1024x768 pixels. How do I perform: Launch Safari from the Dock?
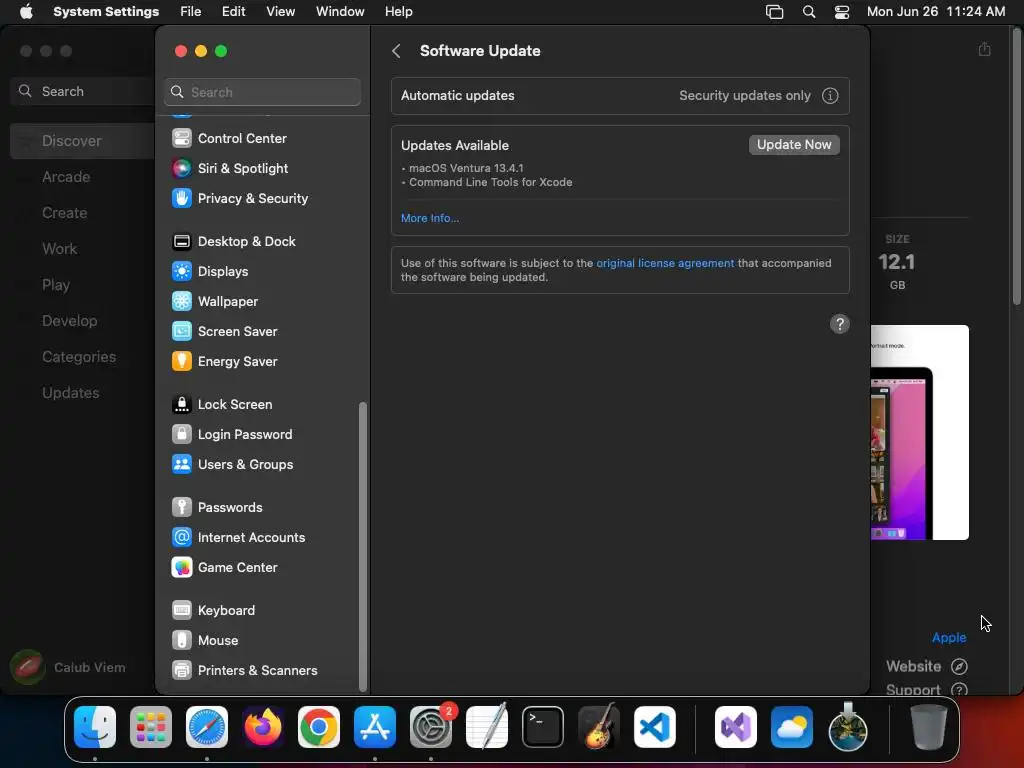click(207, 727)
